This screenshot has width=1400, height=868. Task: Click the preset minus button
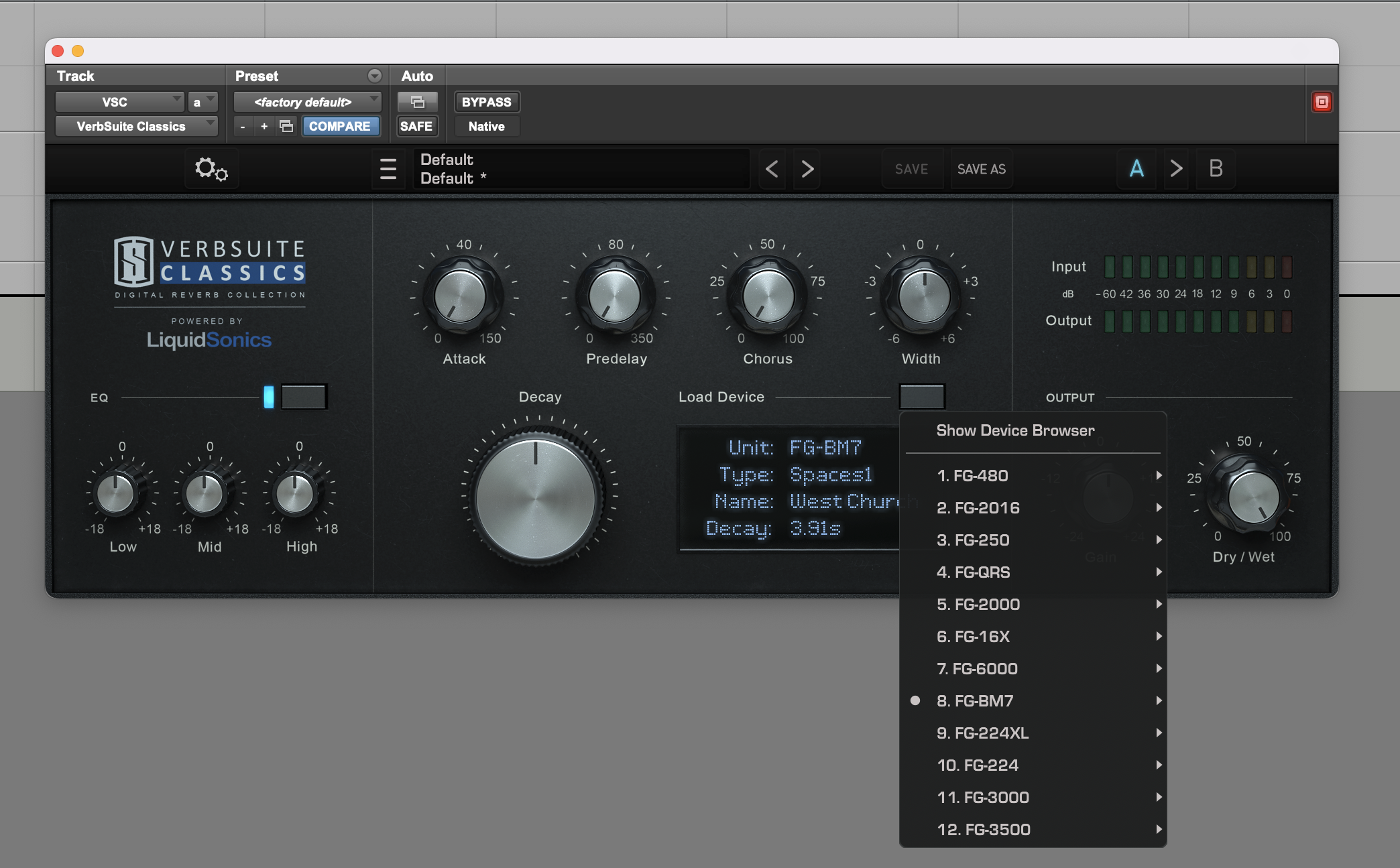tap(243, 126)
